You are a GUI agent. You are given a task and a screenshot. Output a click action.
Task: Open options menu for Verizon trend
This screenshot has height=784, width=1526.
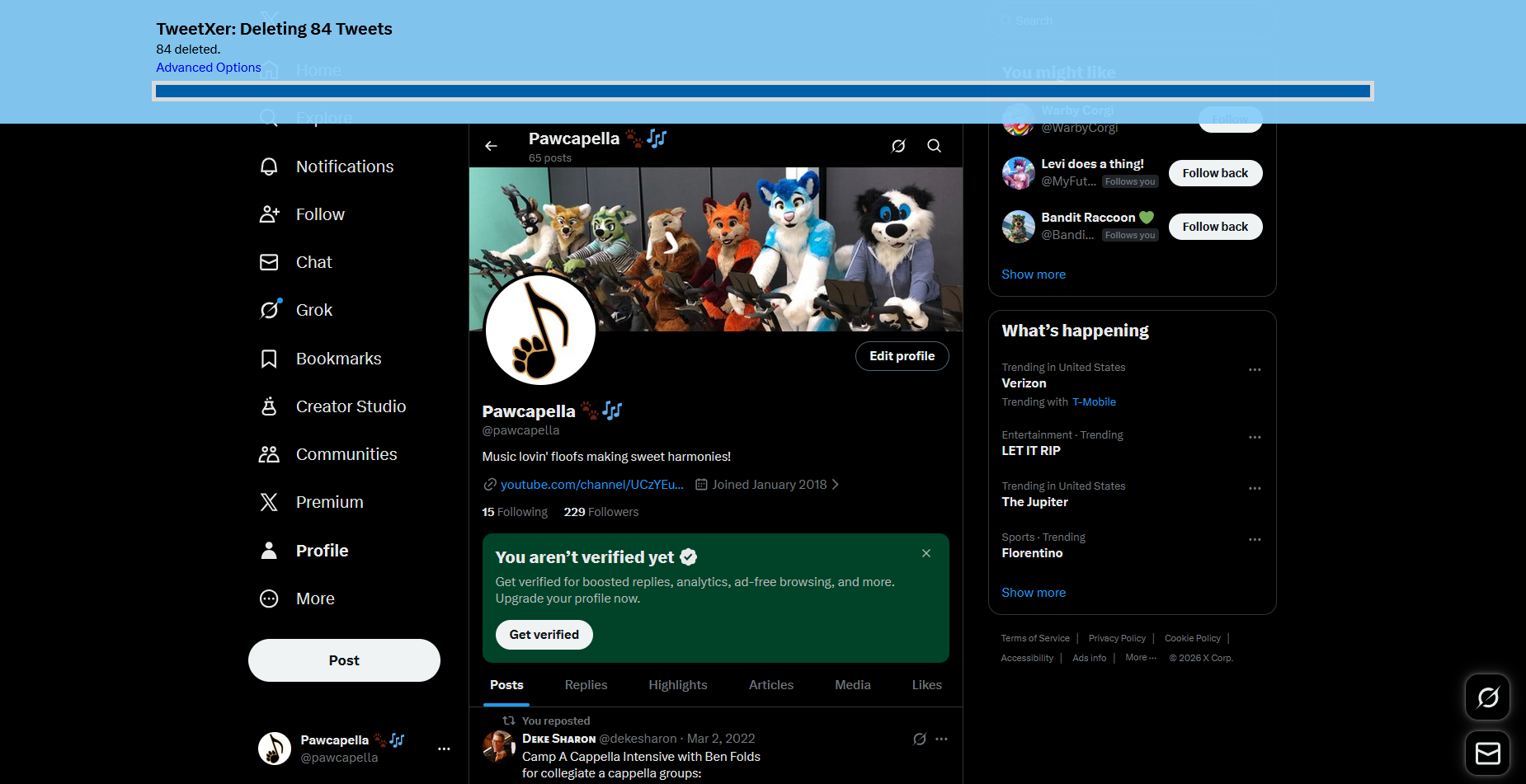[x=1255, y=370]
